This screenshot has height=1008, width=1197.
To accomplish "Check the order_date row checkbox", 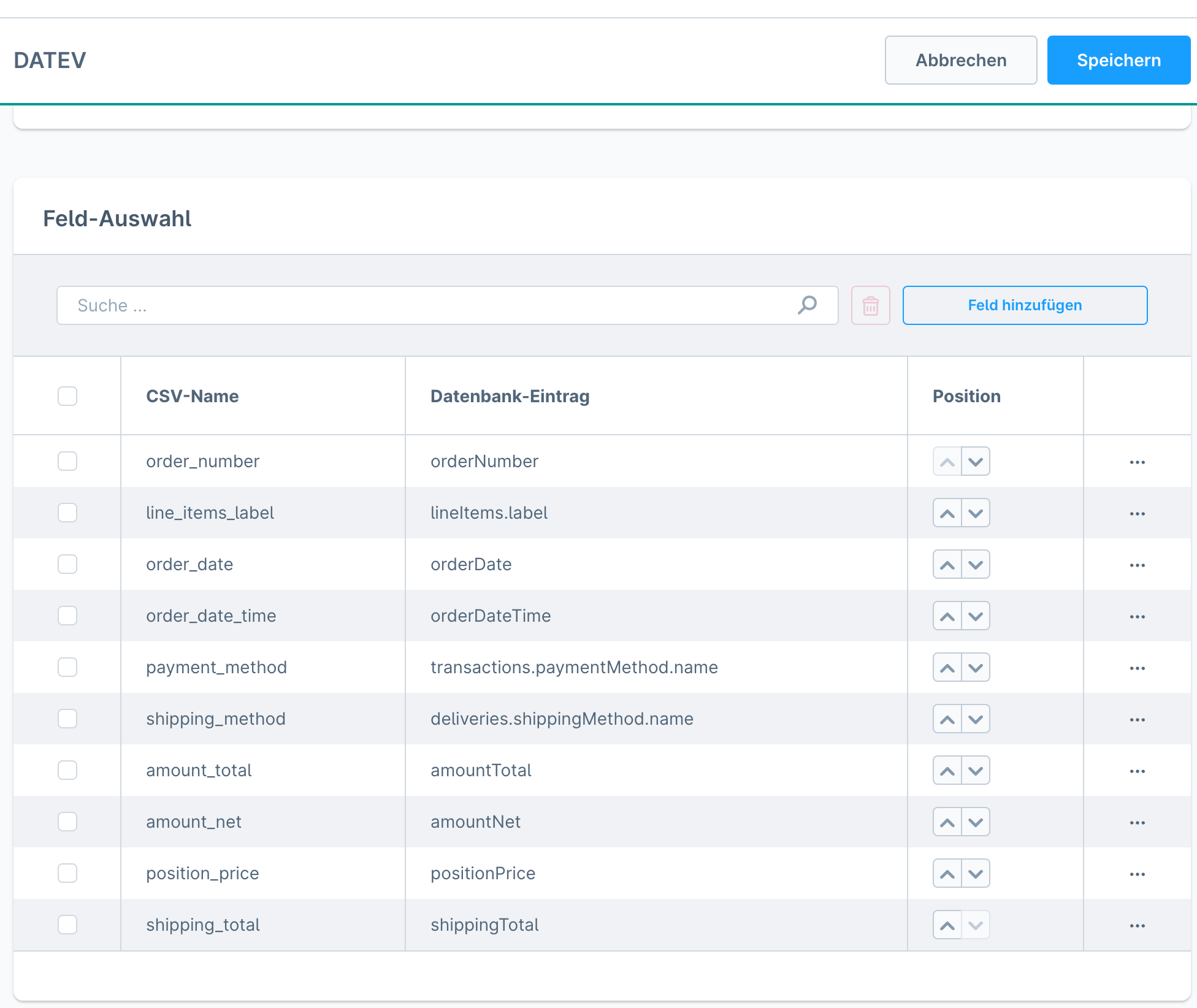I will point(67,564).
